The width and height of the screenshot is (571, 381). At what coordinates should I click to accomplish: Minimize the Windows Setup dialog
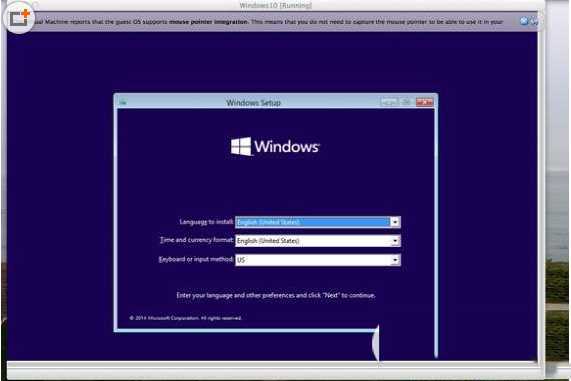coord(389,102)
